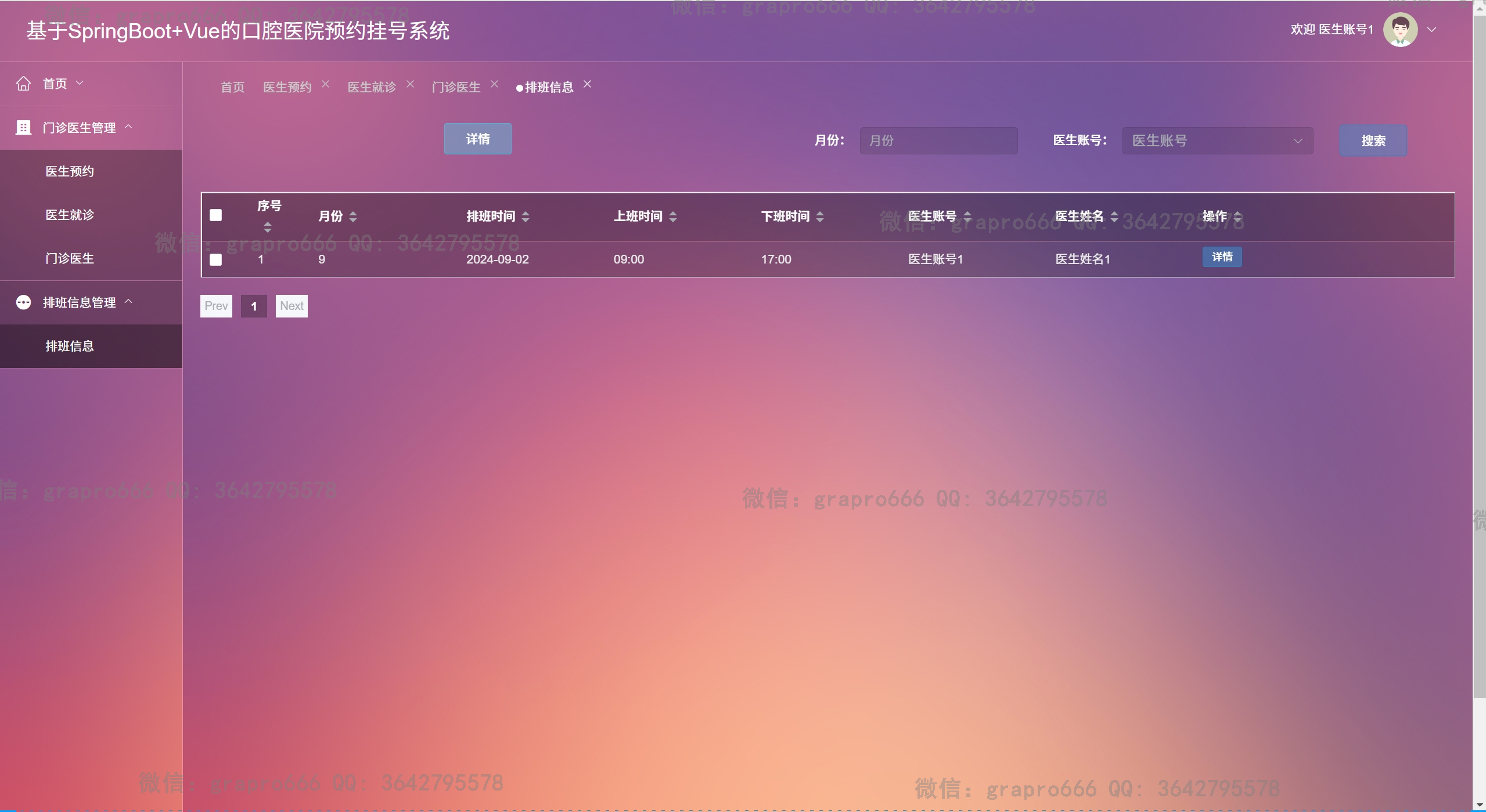
Task: Click the 月份 input field
Action: 938,140
